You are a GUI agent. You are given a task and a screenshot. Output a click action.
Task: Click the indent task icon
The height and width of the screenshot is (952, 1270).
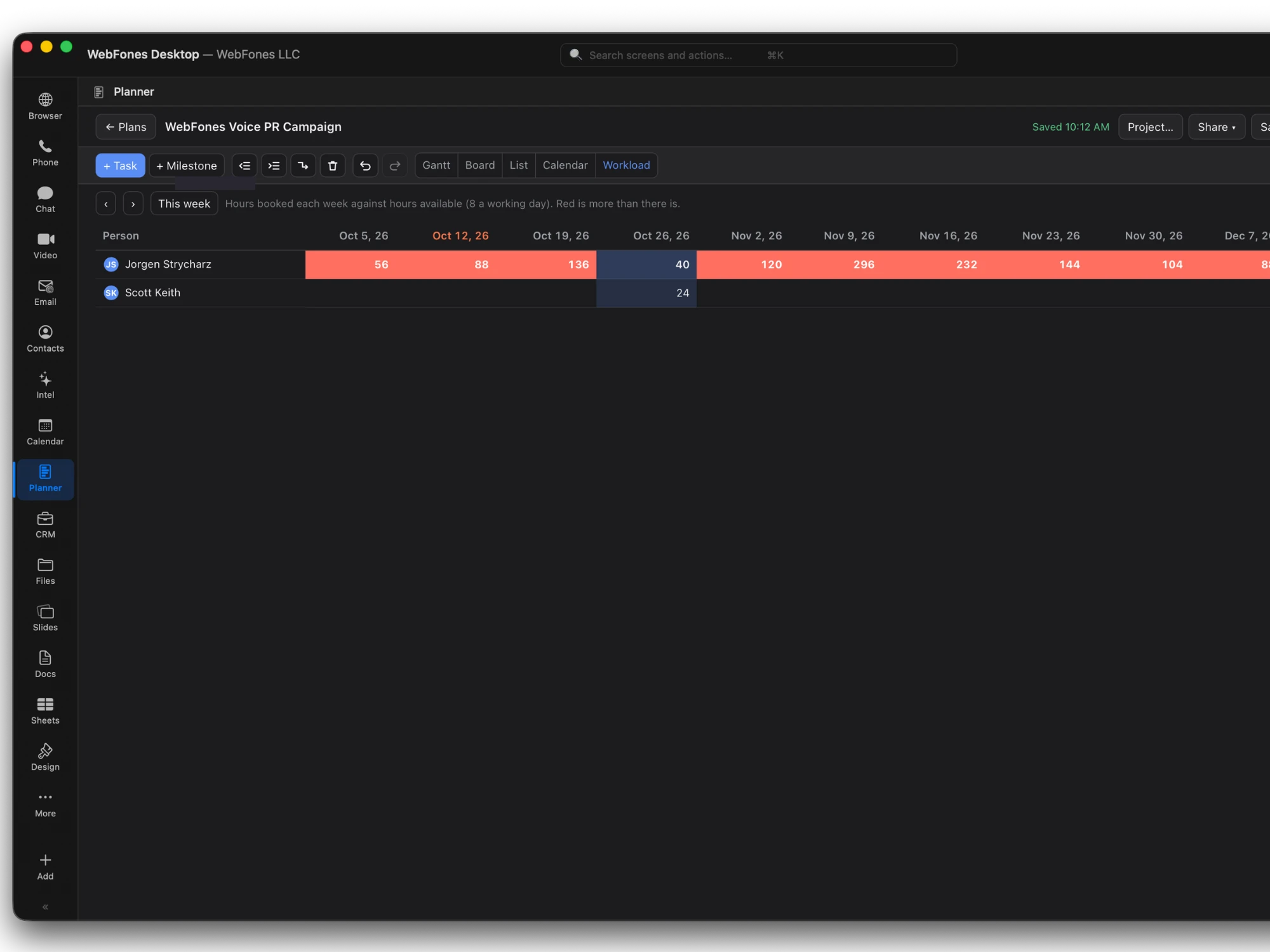(x=274, y=166)
